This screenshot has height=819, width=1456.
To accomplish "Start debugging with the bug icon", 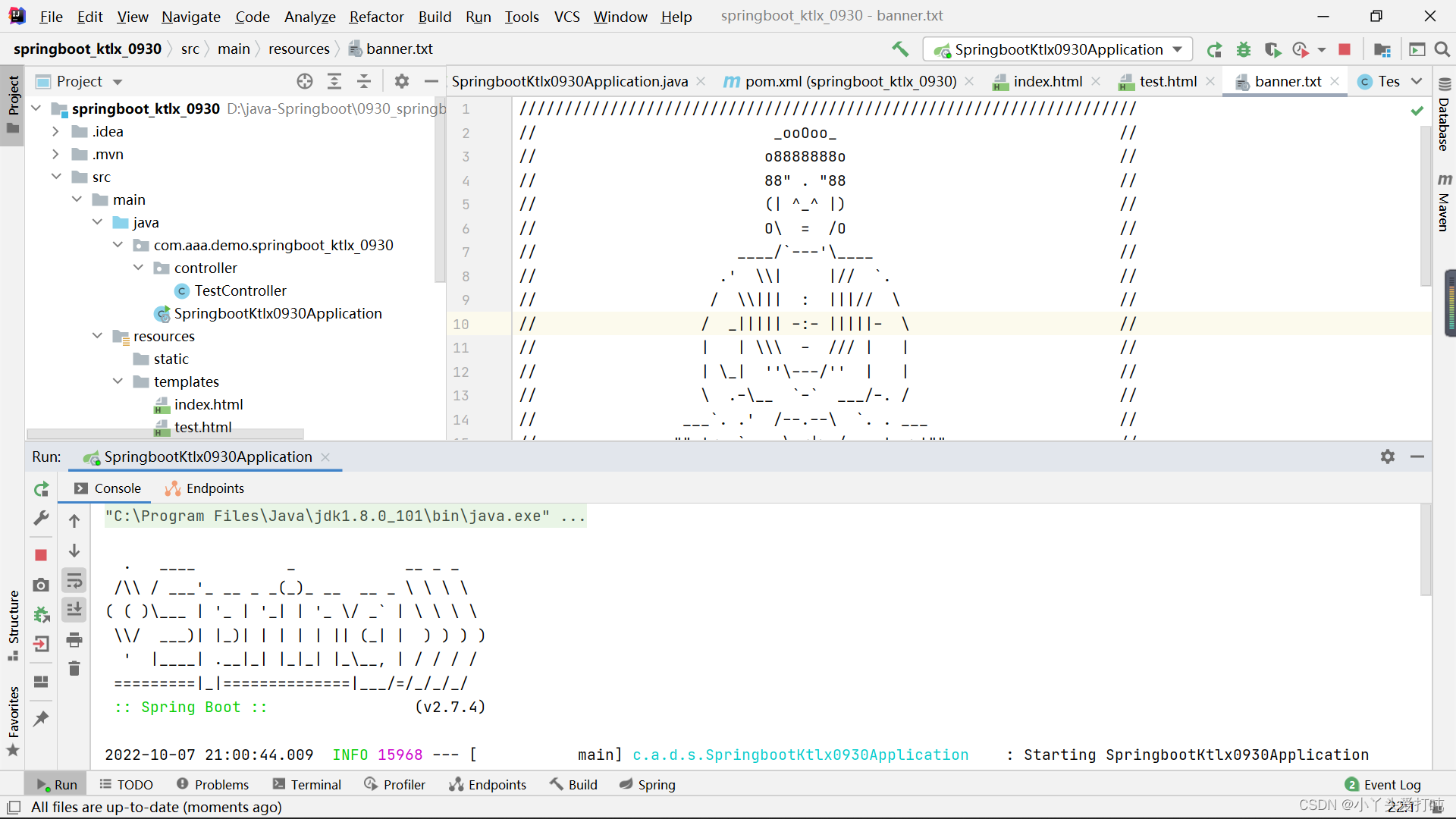I will click(1244, 50).
